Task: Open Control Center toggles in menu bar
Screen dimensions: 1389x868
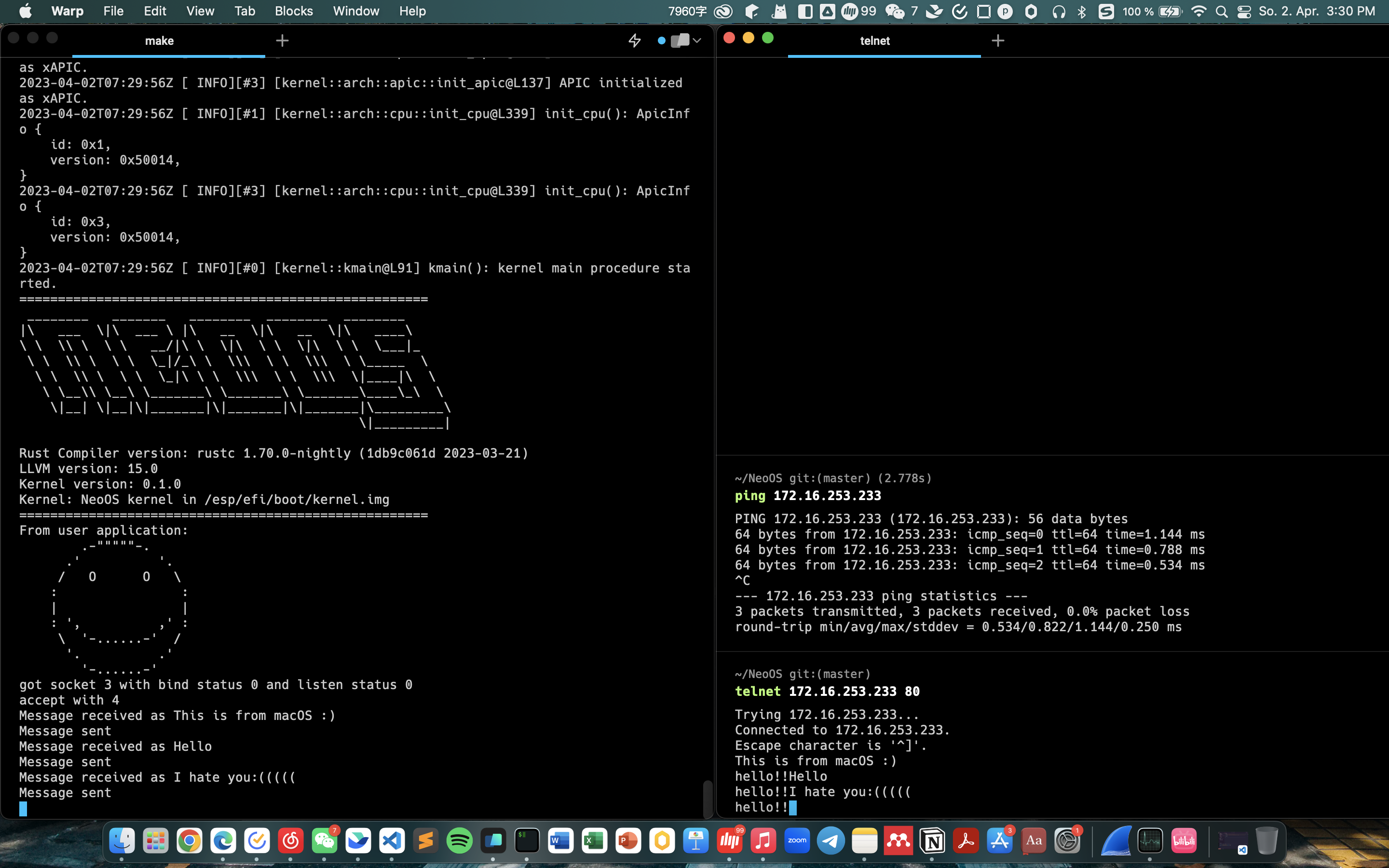Action: (x=1244, y=12)
